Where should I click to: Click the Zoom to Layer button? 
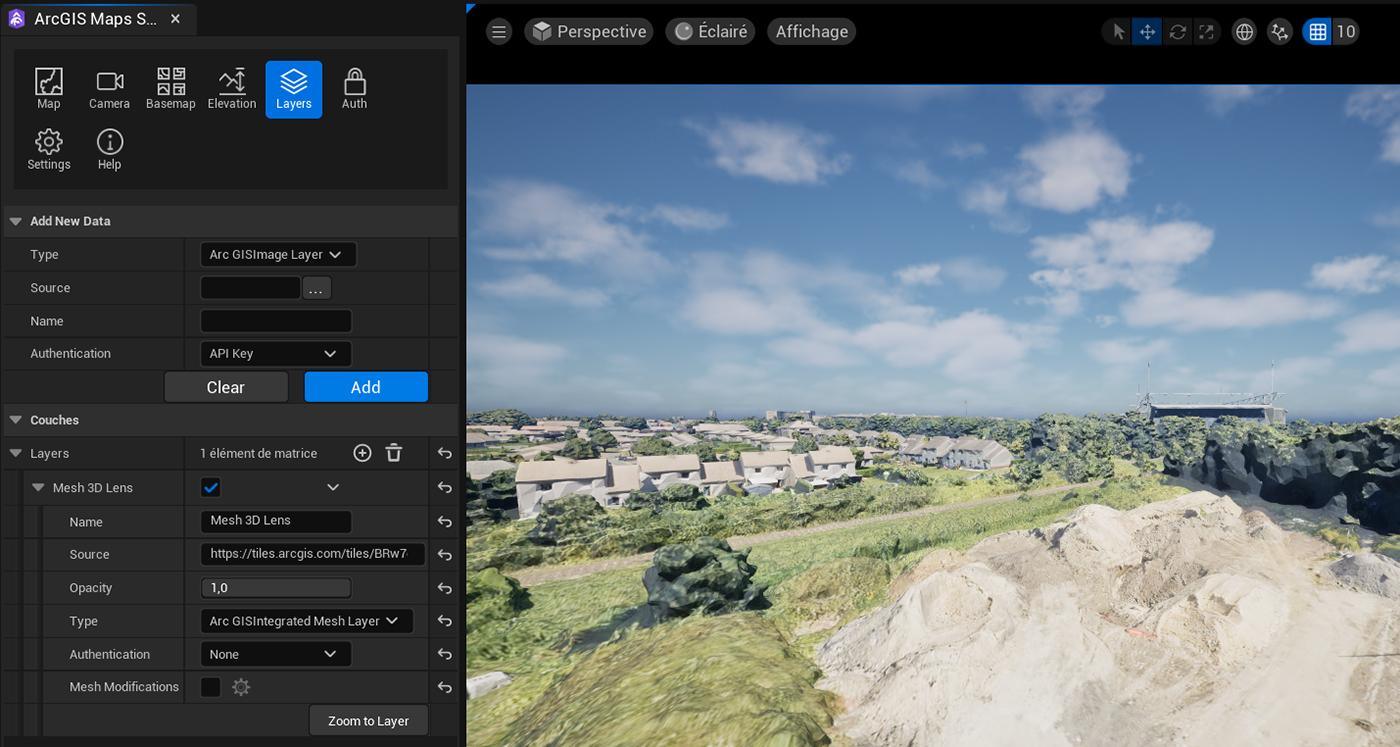[x=369, y=720]
